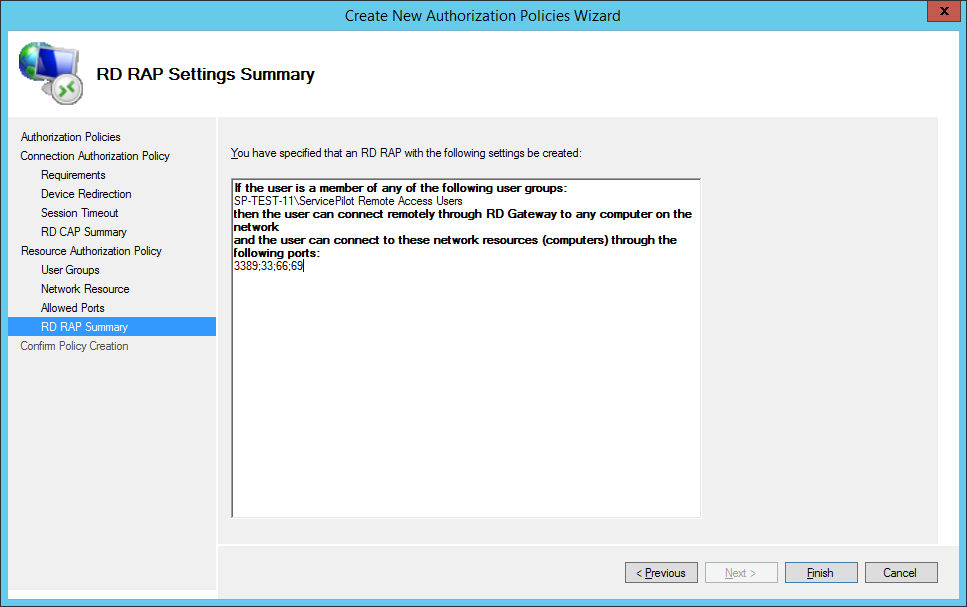Click inside the RD RAP summary text box
Screen dimensions: 967x607
click(x=465, y=400)
